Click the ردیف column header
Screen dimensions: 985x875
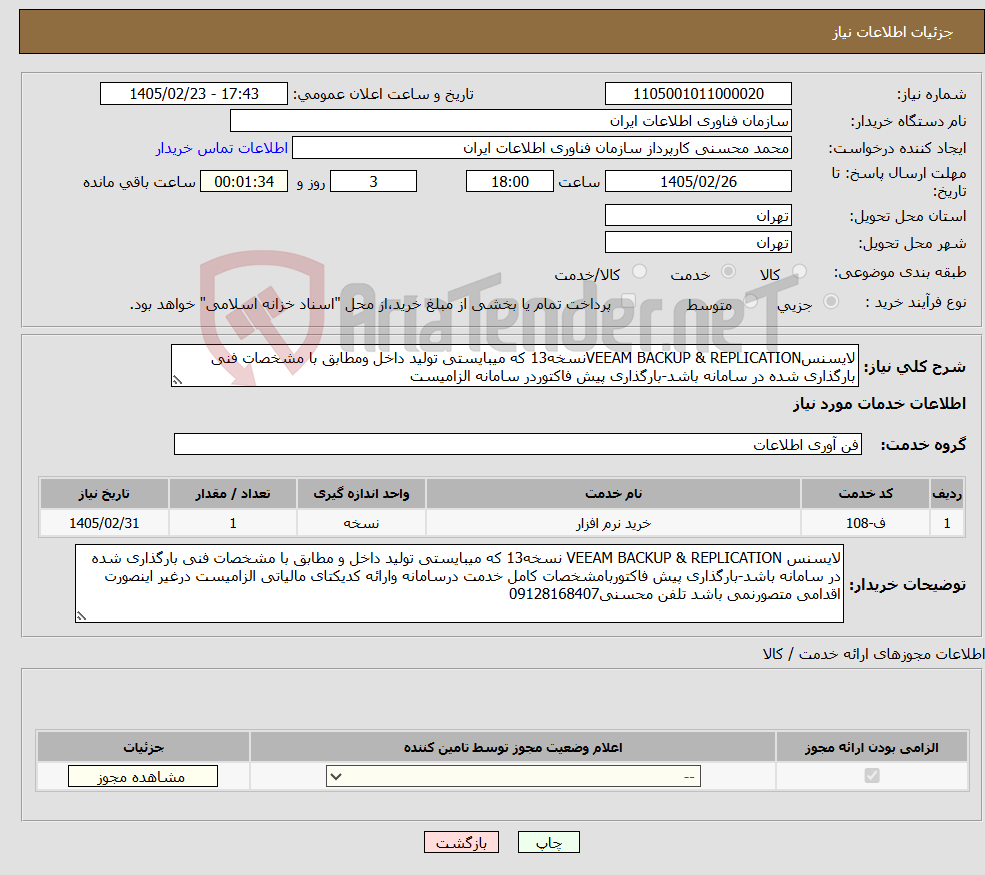point(947,494)
